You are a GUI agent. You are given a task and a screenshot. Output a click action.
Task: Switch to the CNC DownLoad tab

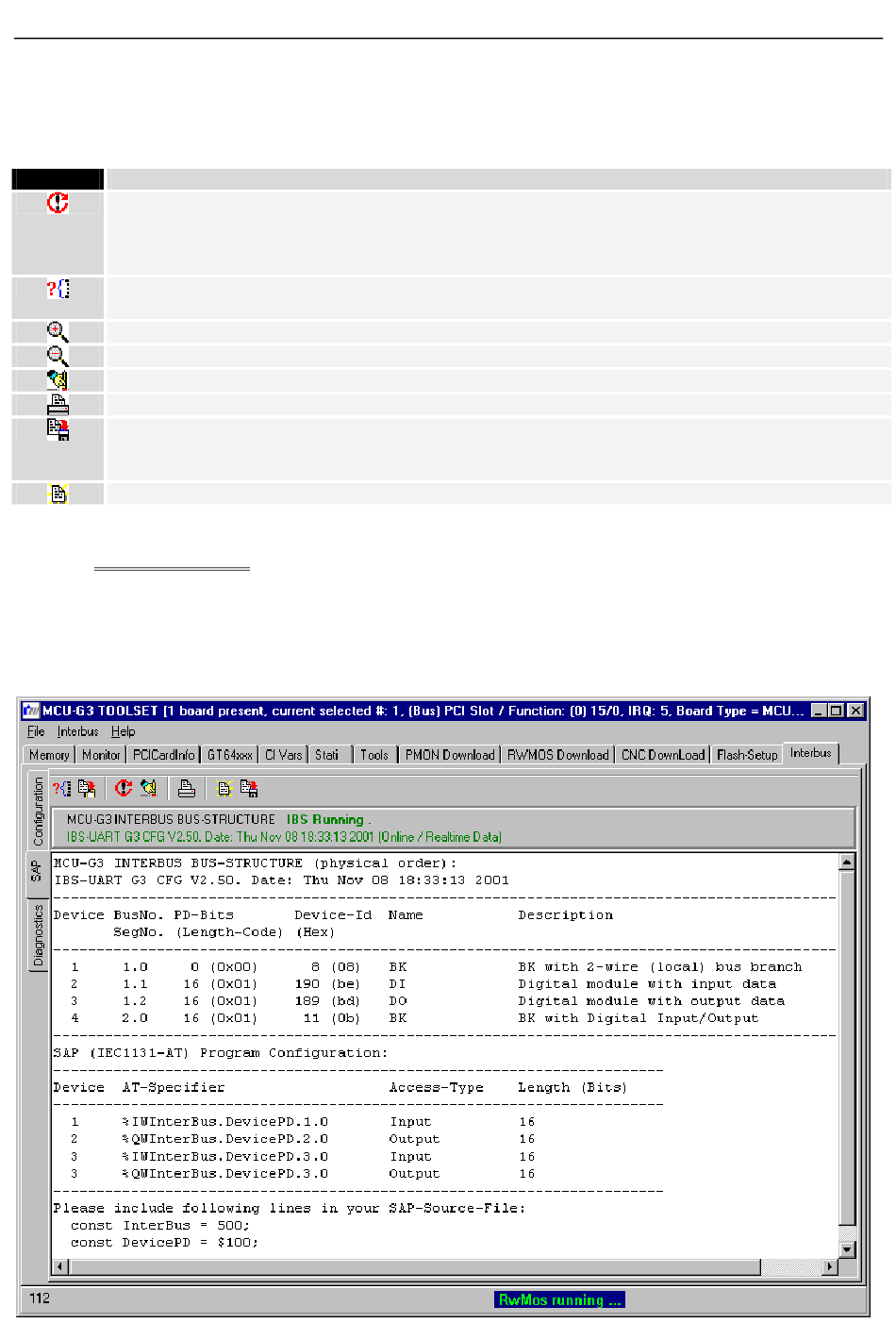(x=662, y=755)
